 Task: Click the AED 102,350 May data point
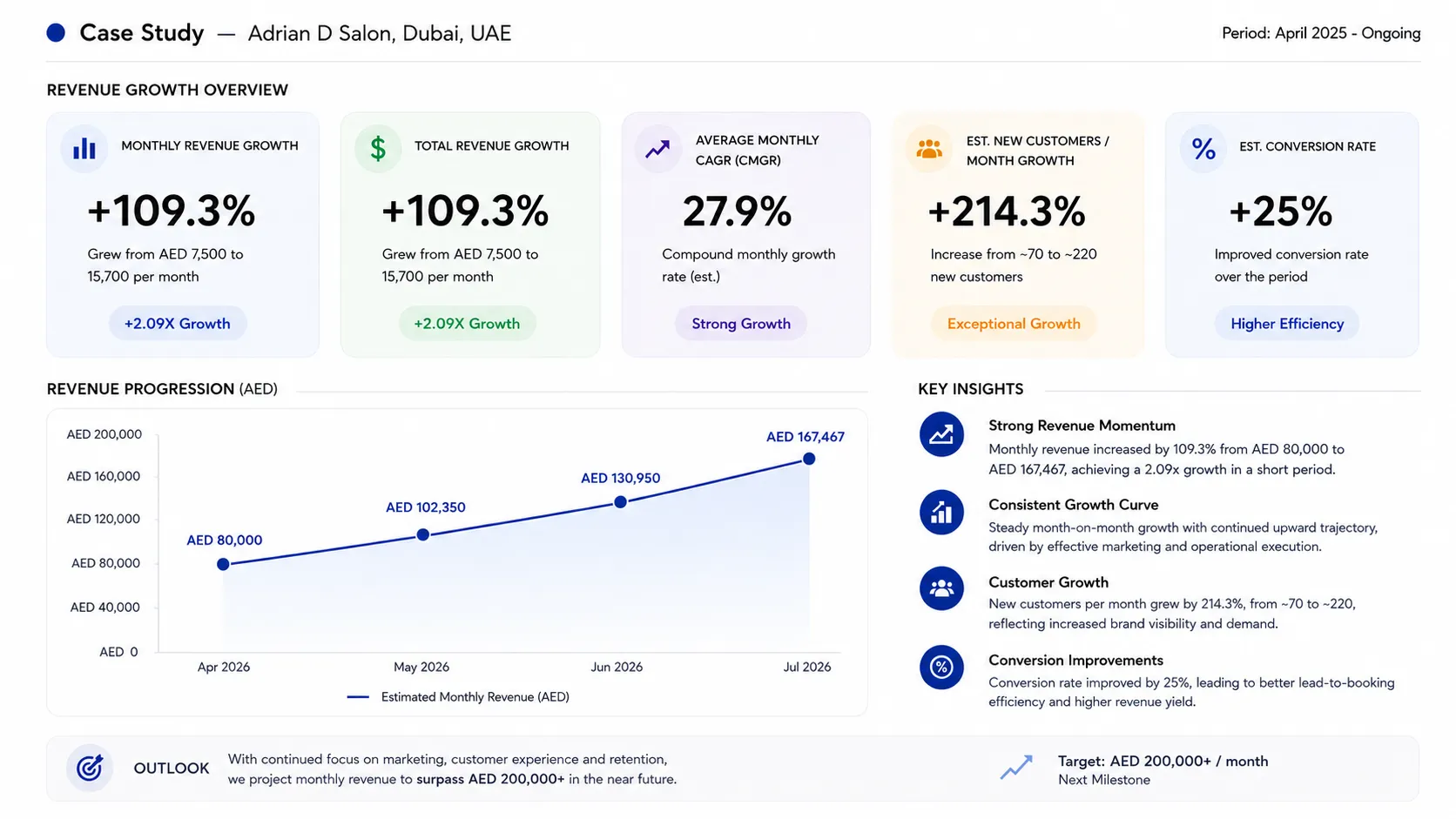(422, 534)
